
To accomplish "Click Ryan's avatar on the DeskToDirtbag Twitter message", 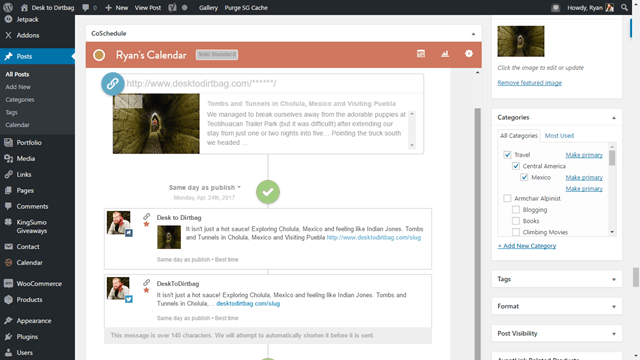I will pos(118,288).
